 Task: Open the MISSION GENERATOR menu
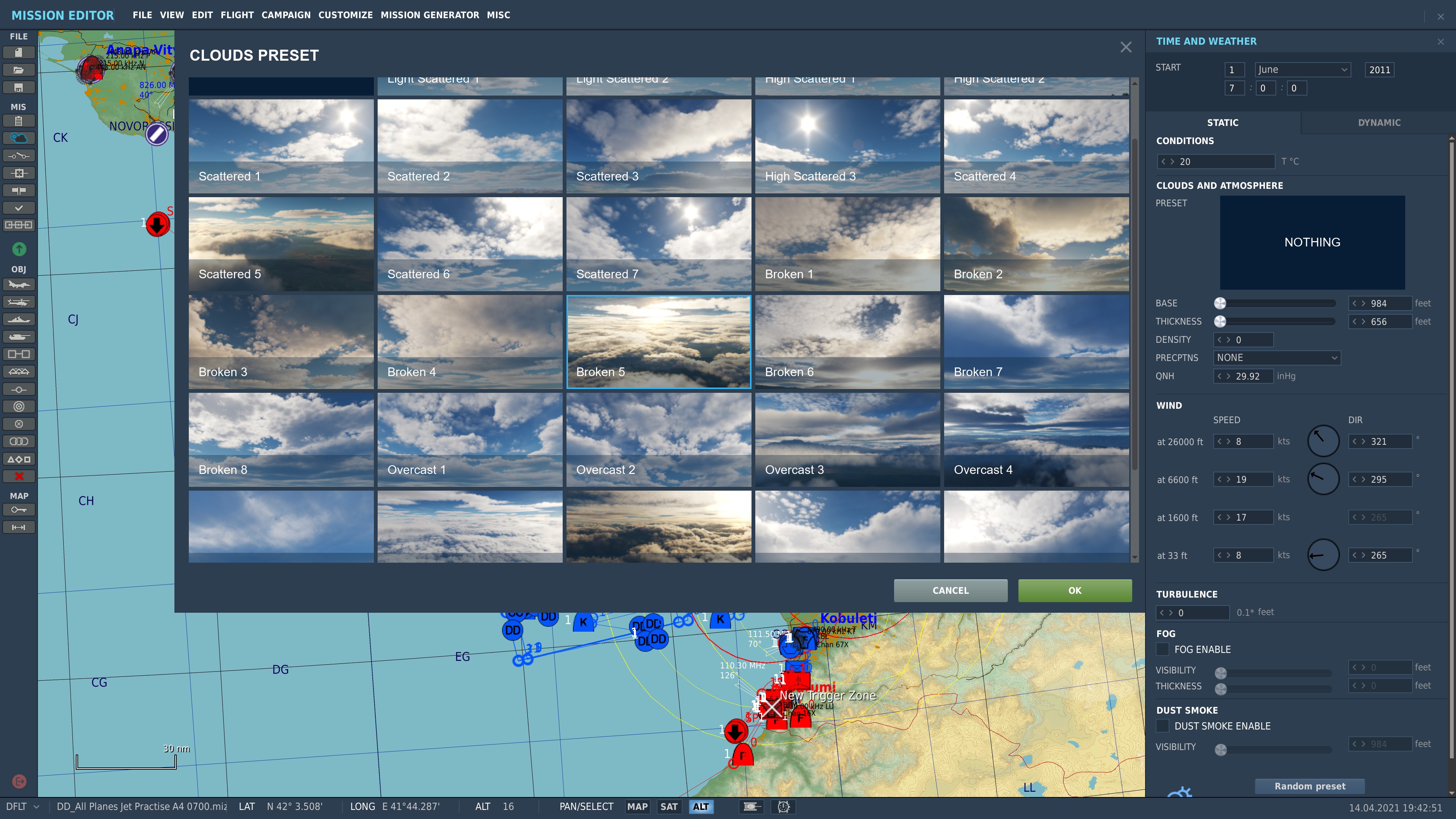pos(430,15)
